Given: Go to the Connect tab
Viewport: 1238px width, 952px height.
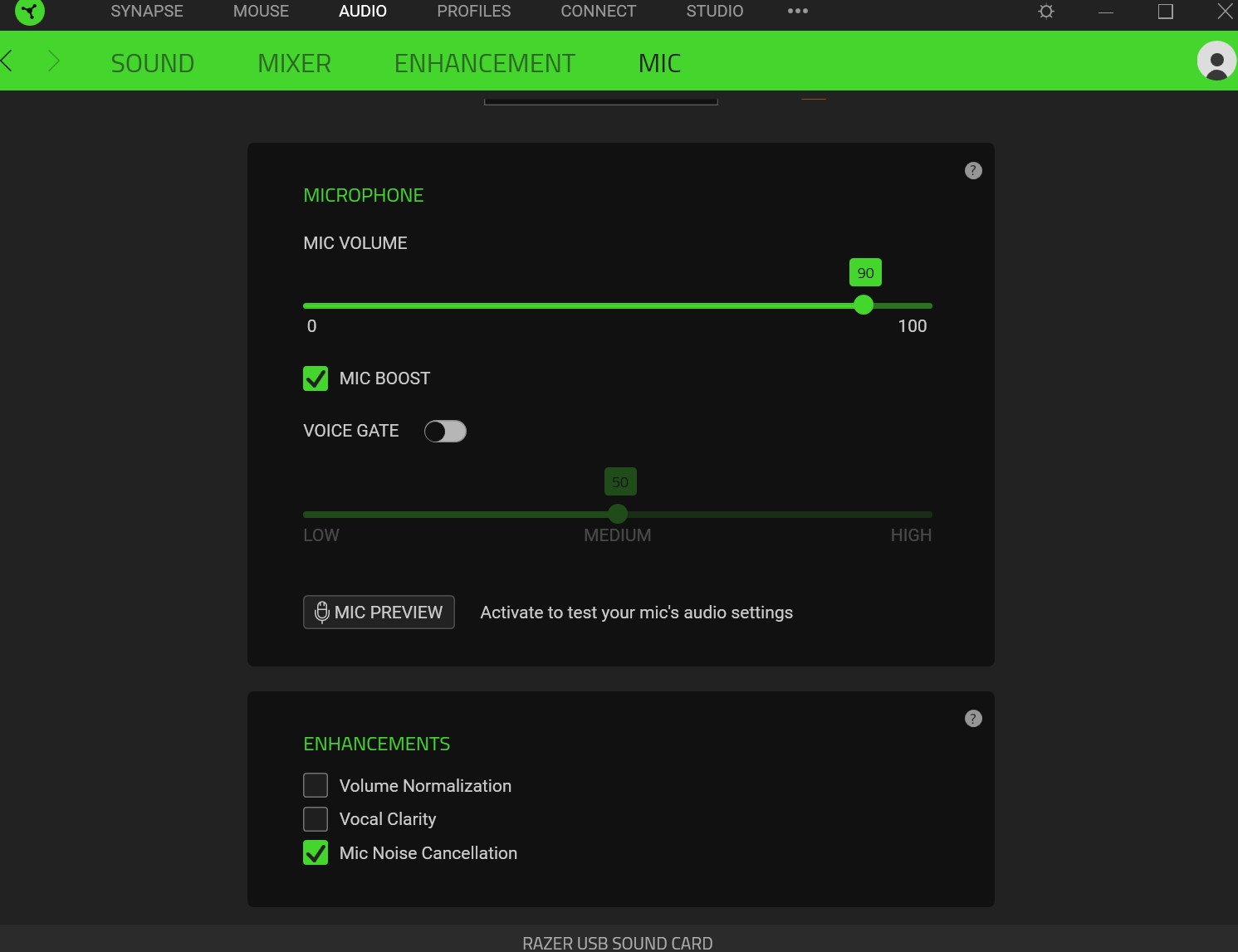Looking at the screenshot, I should pyautogui.click(x=599, y=12).
